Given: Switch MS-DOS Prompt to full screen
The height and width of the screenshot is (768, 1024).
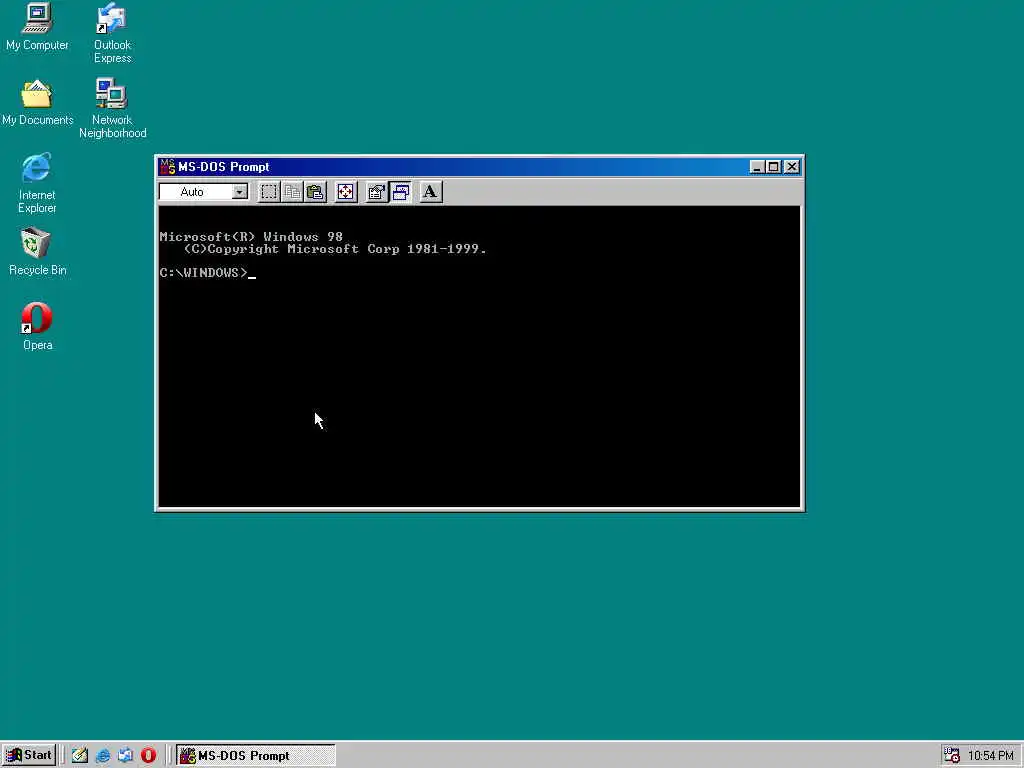Looking at the screenshot, I should pos(345,192).
